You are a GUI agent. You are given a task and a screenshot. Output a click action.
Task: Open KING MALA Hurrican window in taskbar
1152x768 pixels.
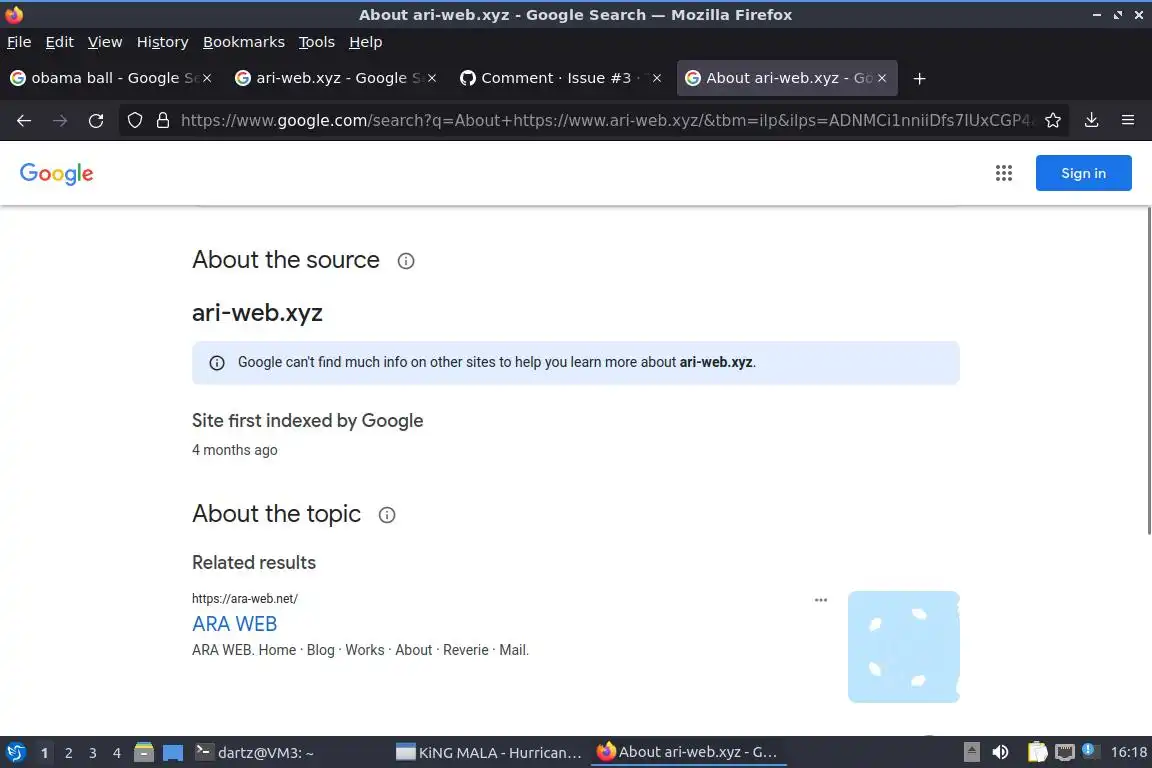click(x=489, y=753)
